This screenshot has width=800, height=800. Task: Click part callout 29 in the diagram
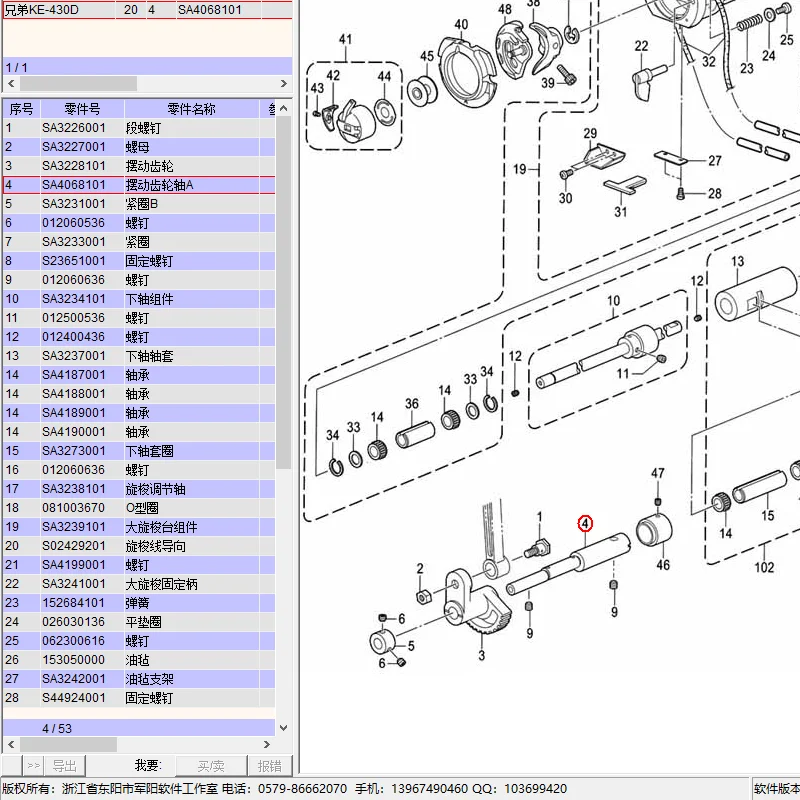[590, 133]
